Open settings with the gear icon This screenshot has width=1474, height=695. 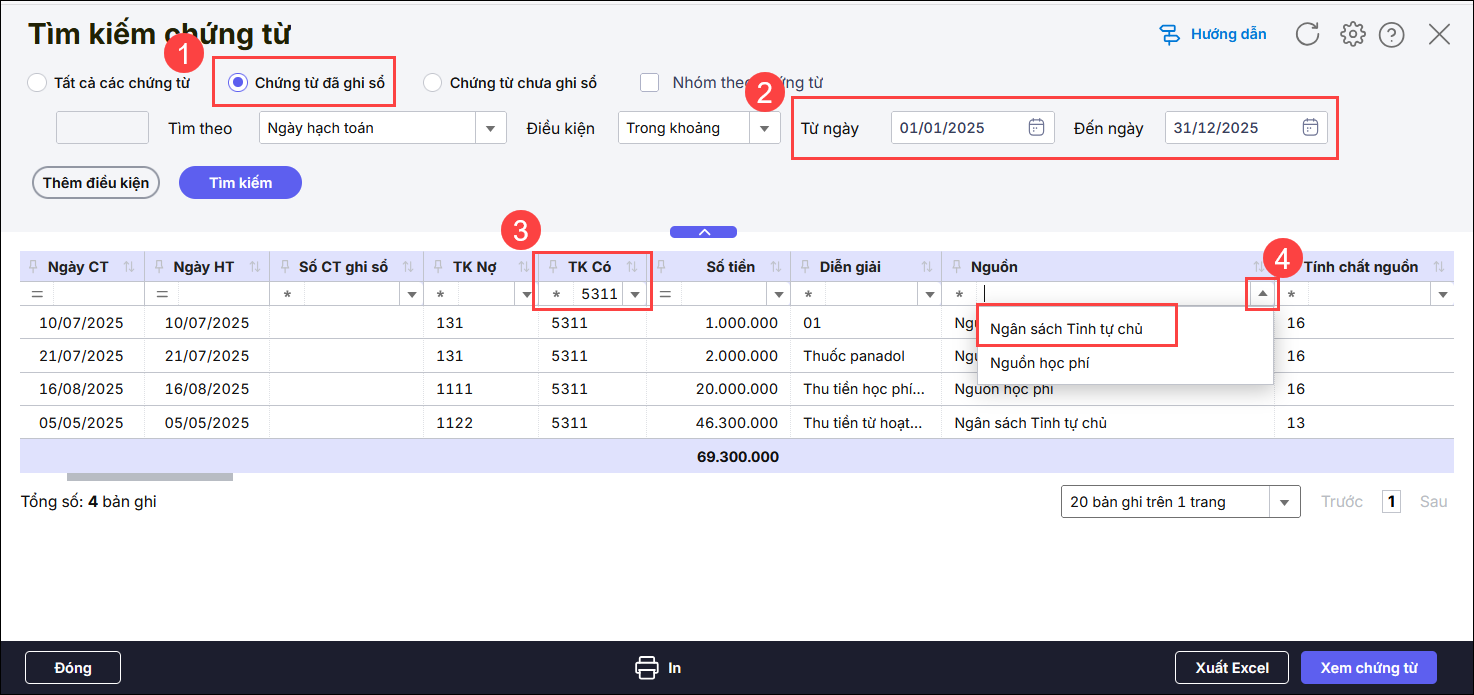1352,35
